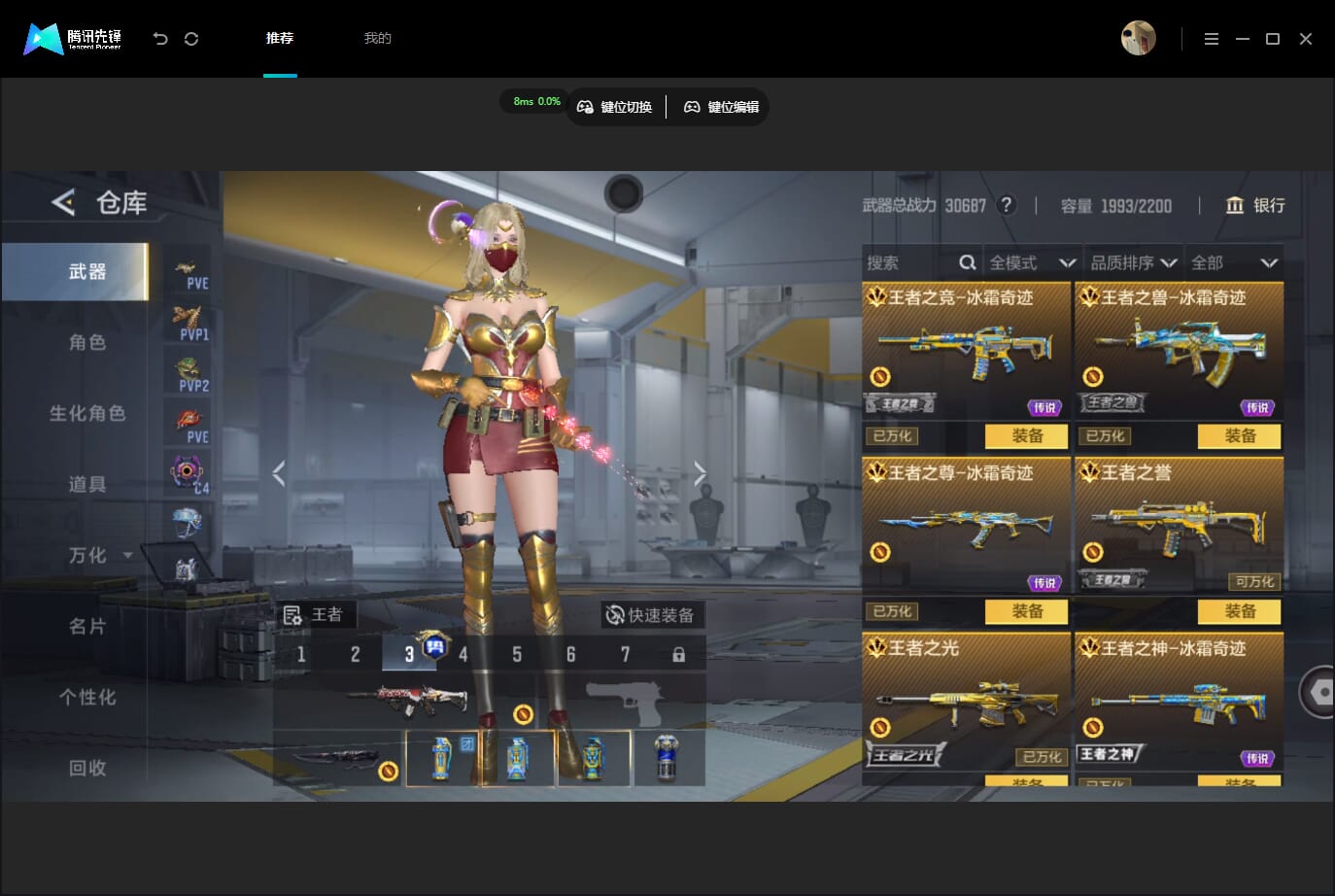Equip 王者之兽-冰霜奇迹 with 装备 button
Screen dimensions: 1335x896
1240,436
